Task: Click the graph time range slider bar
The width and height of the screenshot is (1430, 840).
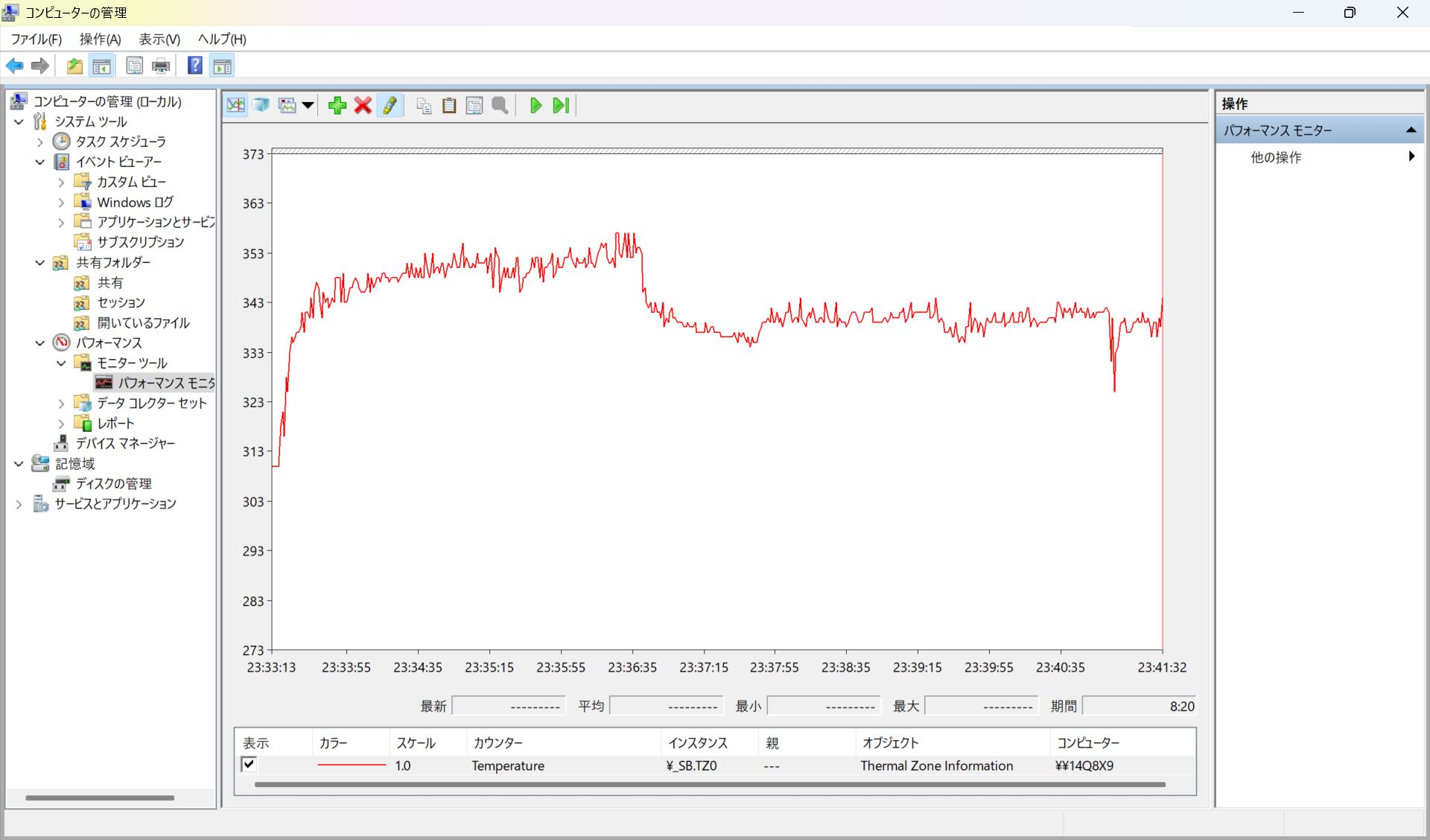Action: click(x=717, y=151)
